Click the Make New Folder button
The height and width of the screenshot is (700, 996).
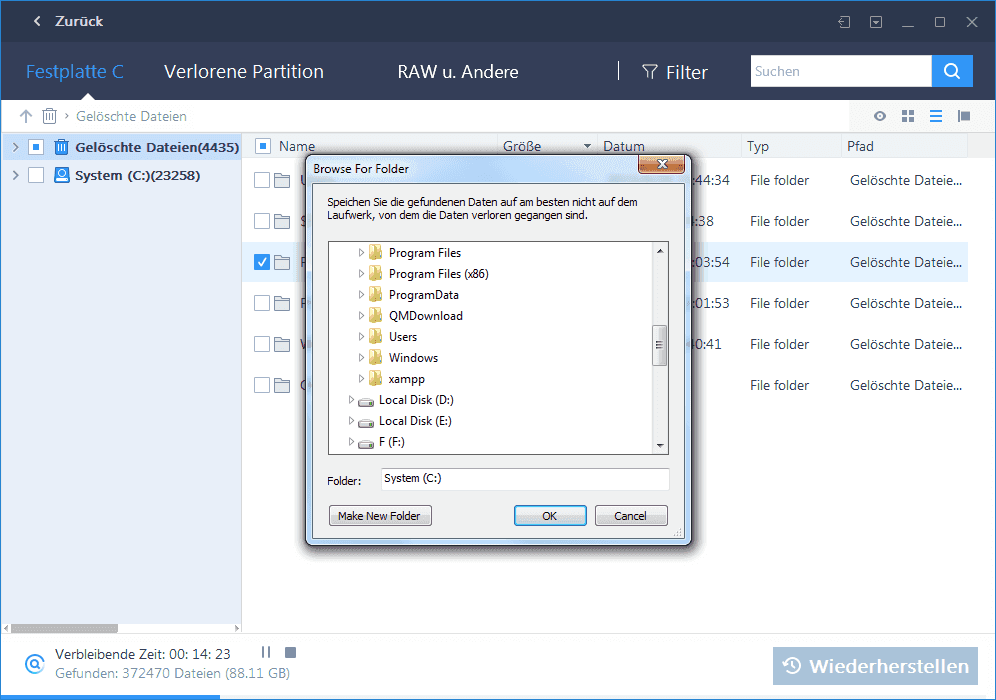click(x=380, y=516)
